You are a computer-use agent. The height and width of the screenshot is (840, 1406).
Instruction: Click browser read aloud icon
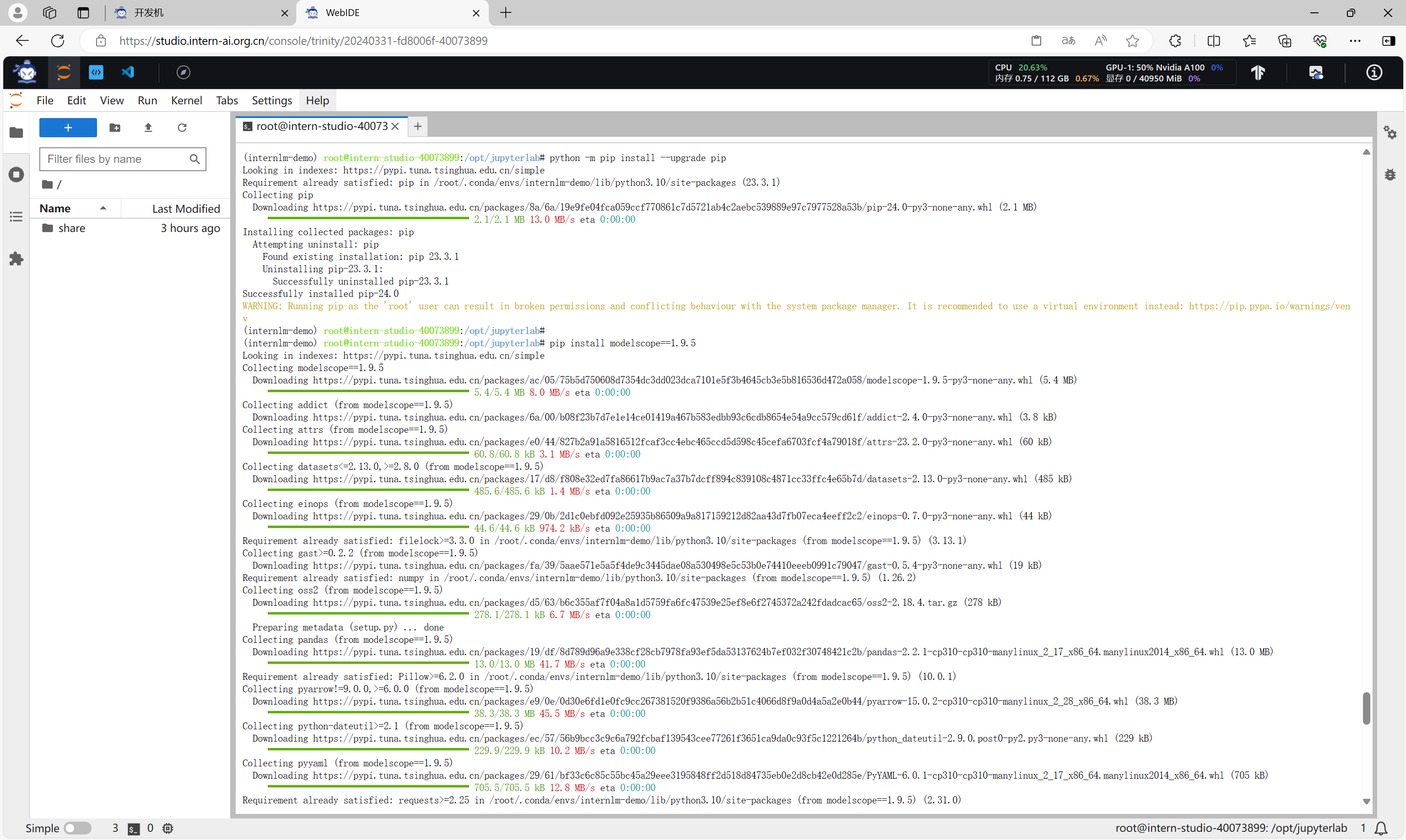(x=1100, y=41)
